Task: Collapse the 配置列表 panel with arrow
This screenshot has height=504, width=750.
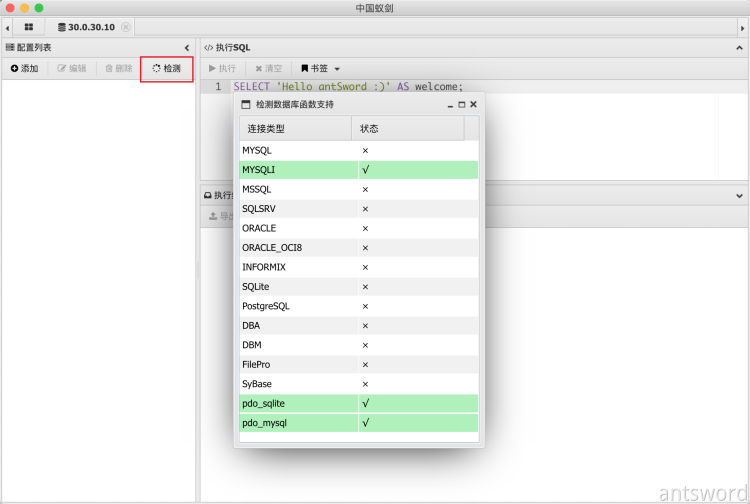Action: (187, 47)
